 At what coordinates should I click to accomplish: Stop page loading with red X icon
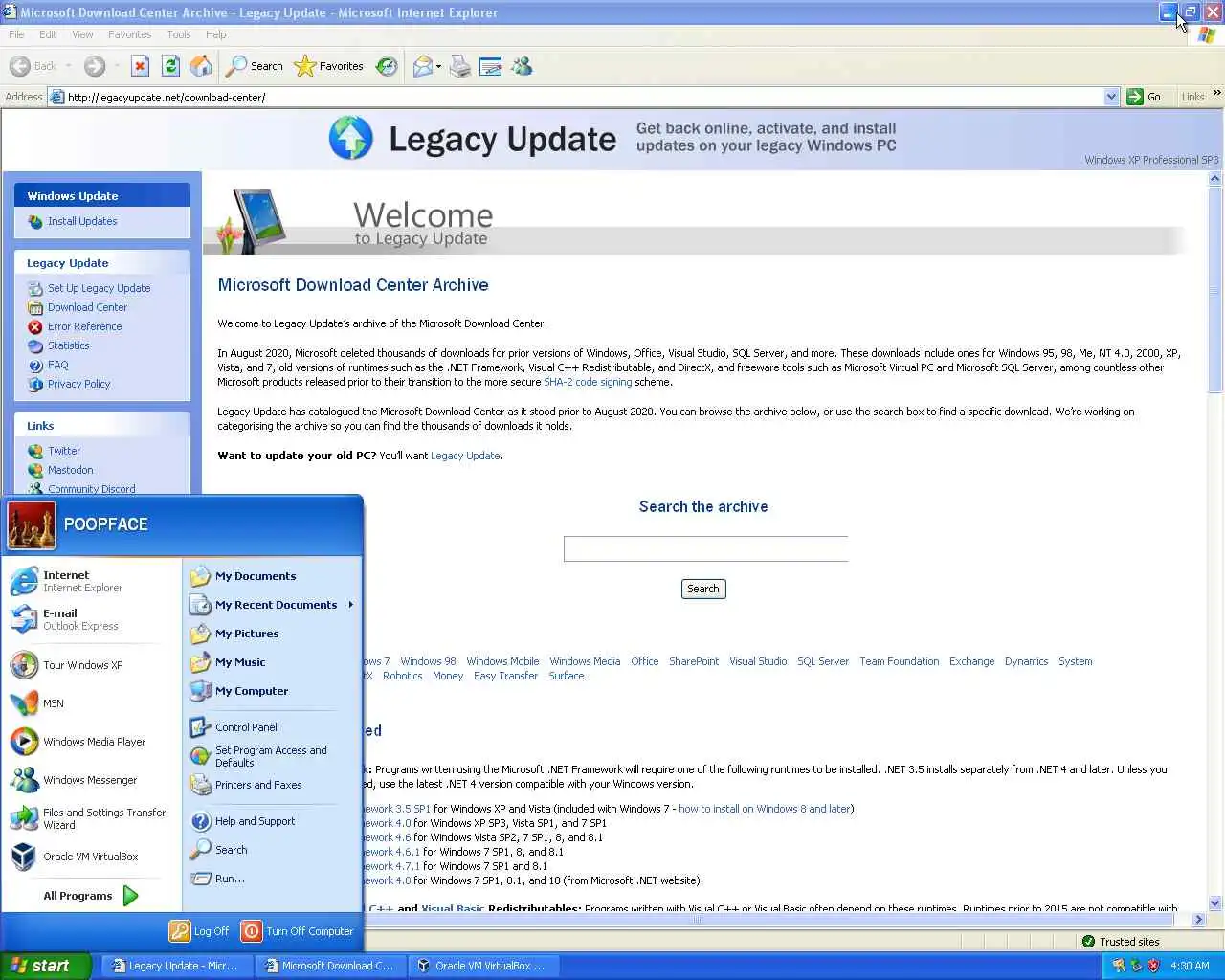[x=140, y=66]
